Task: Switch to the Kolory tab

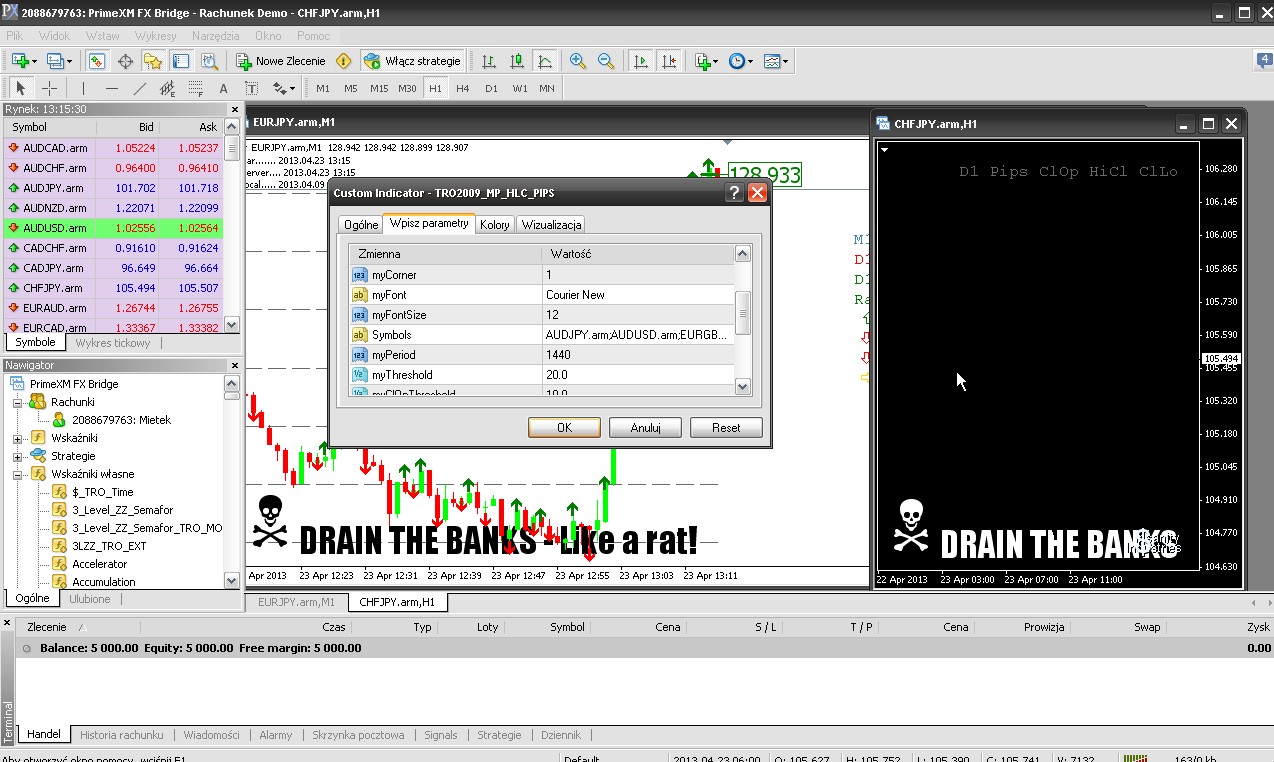Action: (494, 225)
